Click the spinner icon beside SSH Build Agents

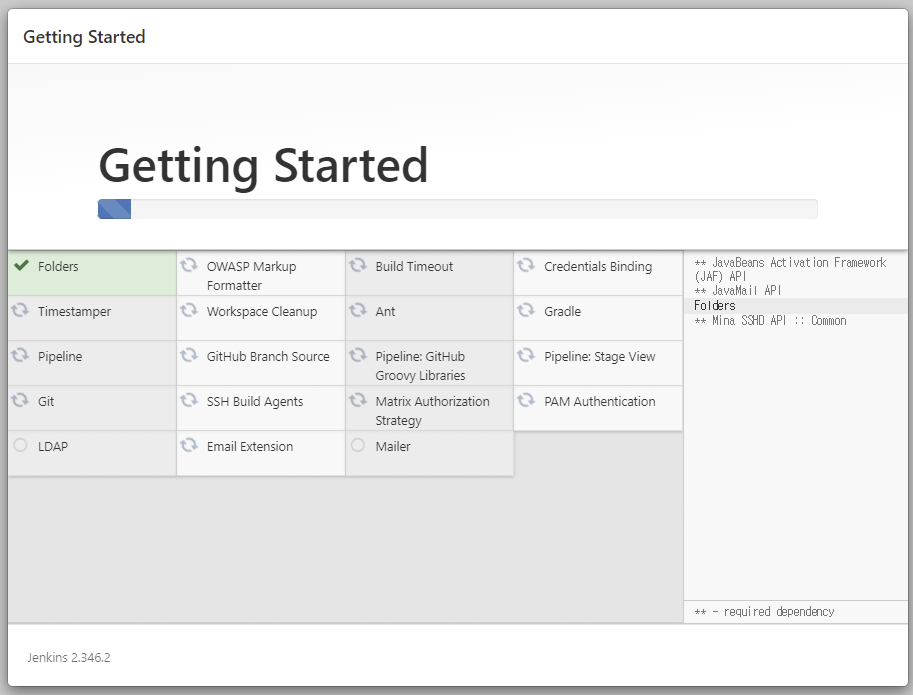(x=189, y=400)
